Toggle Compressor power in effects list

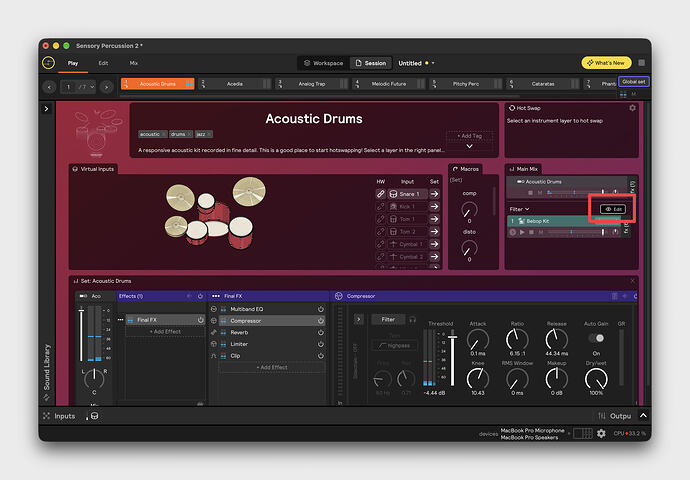click(321, 321)
